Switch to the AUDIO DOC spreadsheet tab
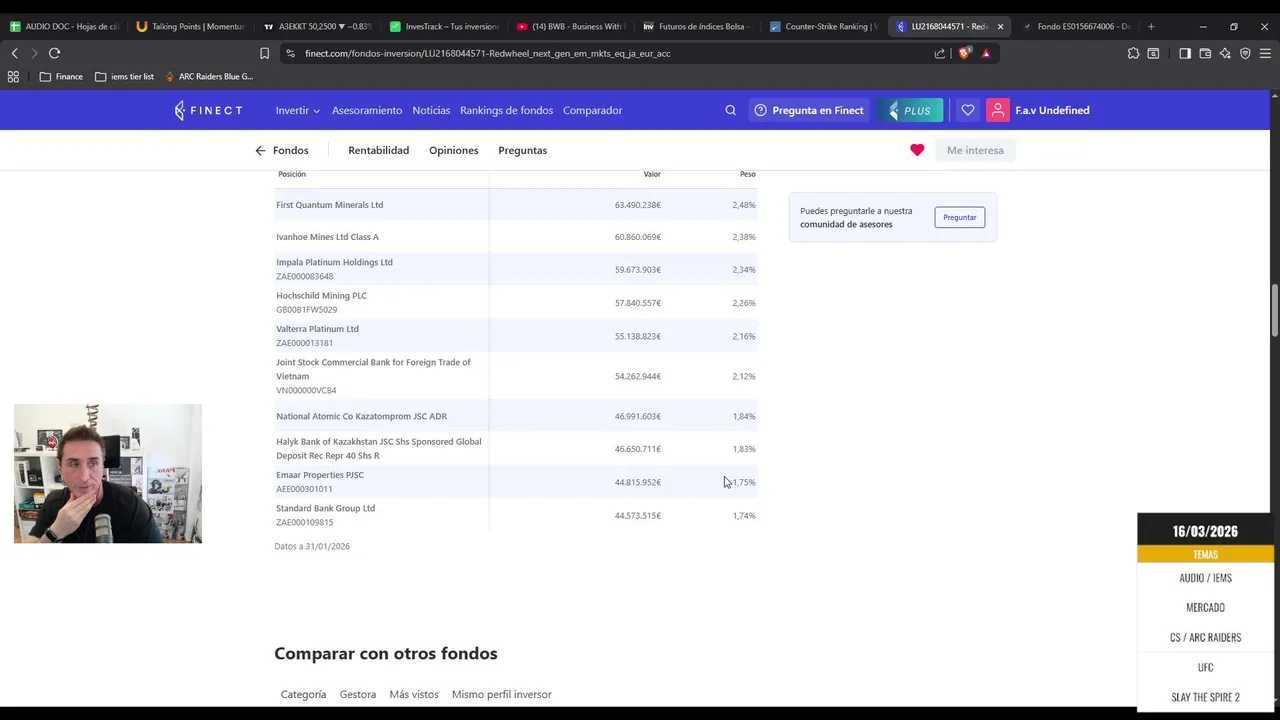 [64, 26]
